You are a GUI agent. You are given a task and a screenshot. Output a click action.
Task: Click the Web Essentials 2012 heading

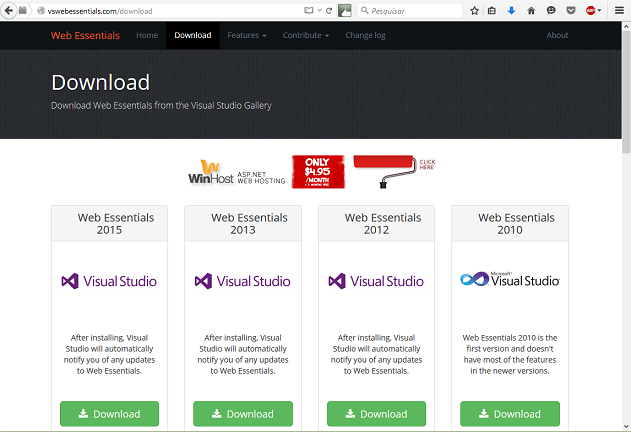coord(383,223)
